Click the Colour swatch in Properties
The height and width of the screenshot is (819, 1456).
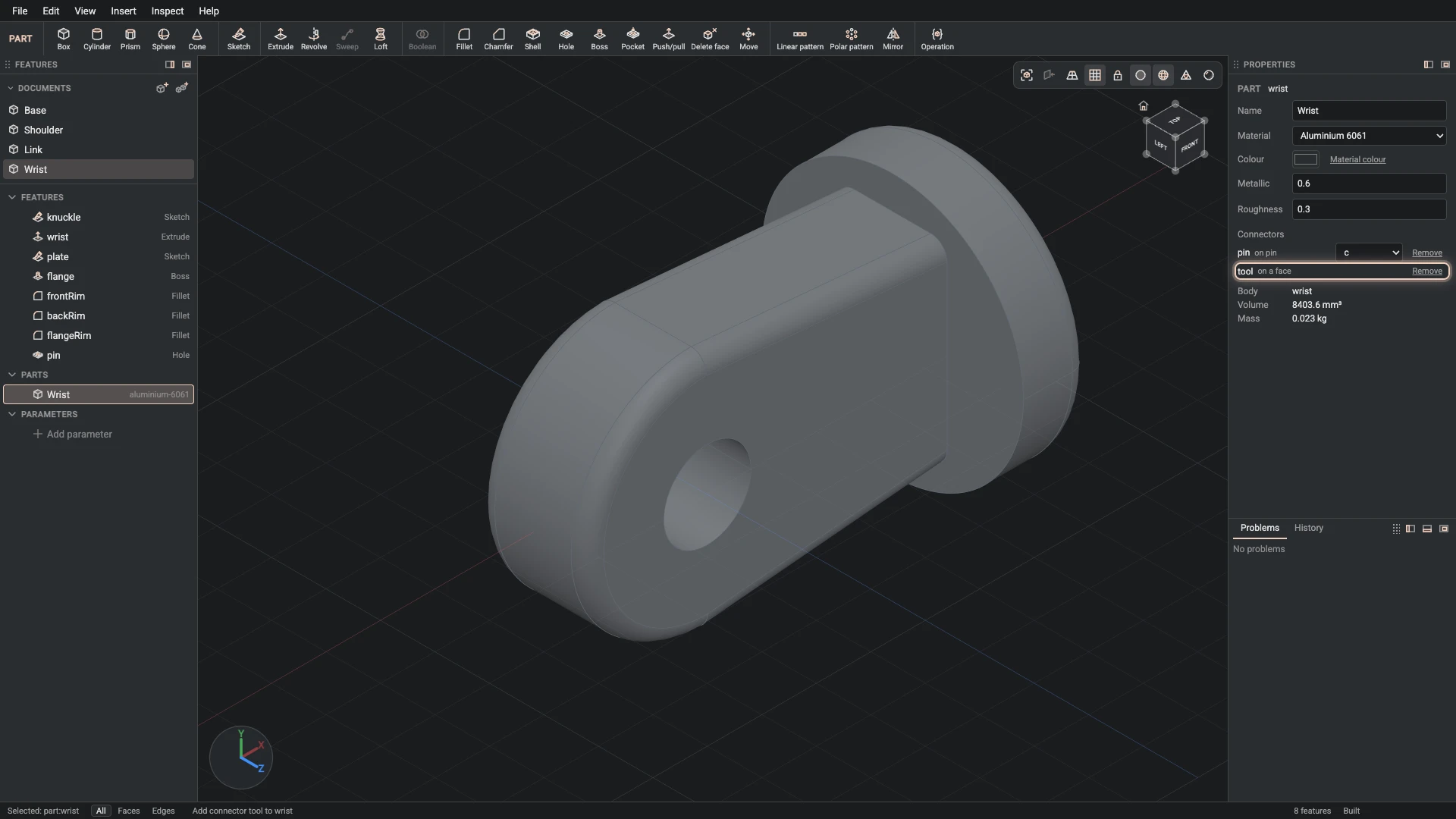tap(1306, 159)
